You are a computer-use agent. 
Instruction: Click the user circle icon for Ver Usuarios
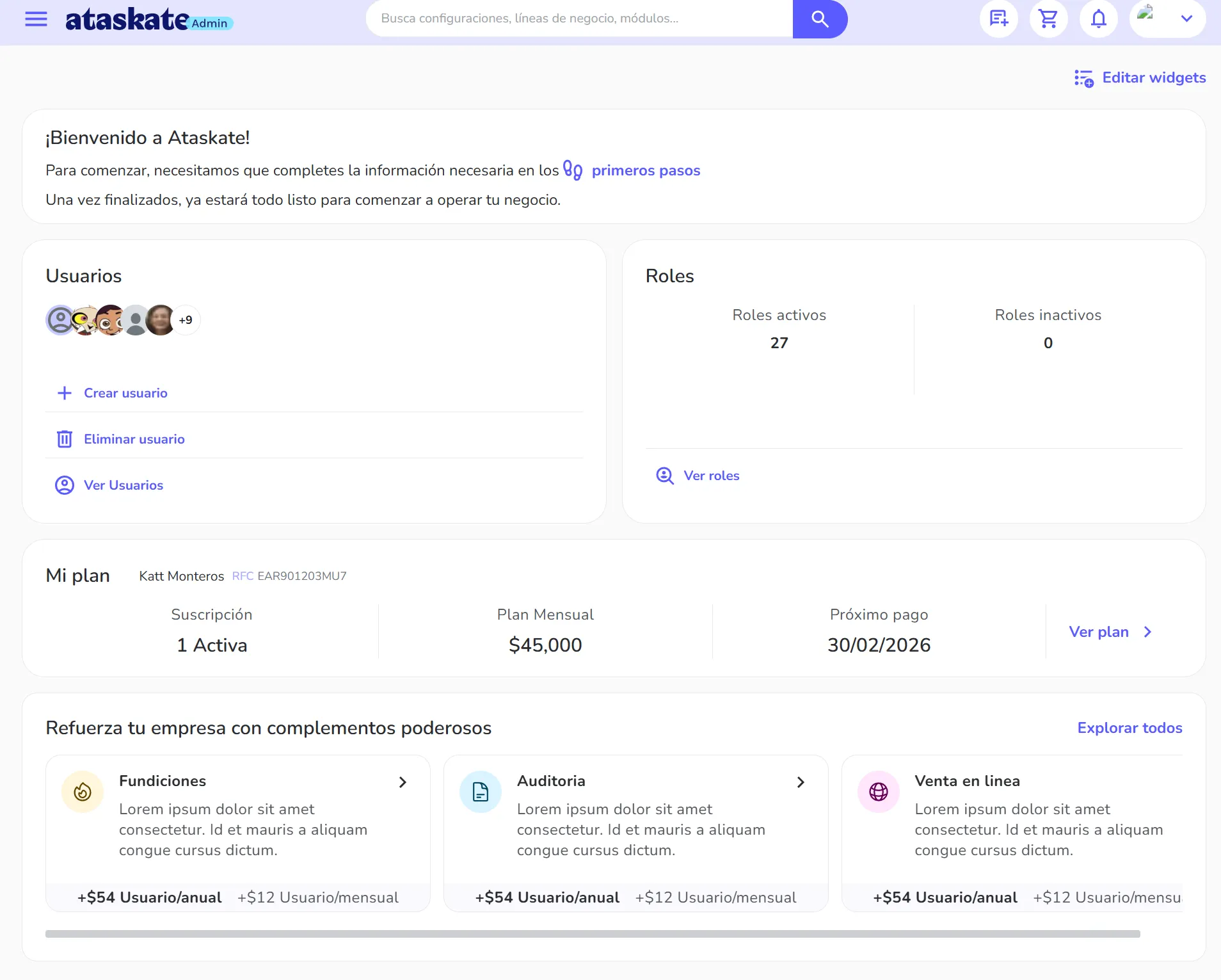[64, 485]
